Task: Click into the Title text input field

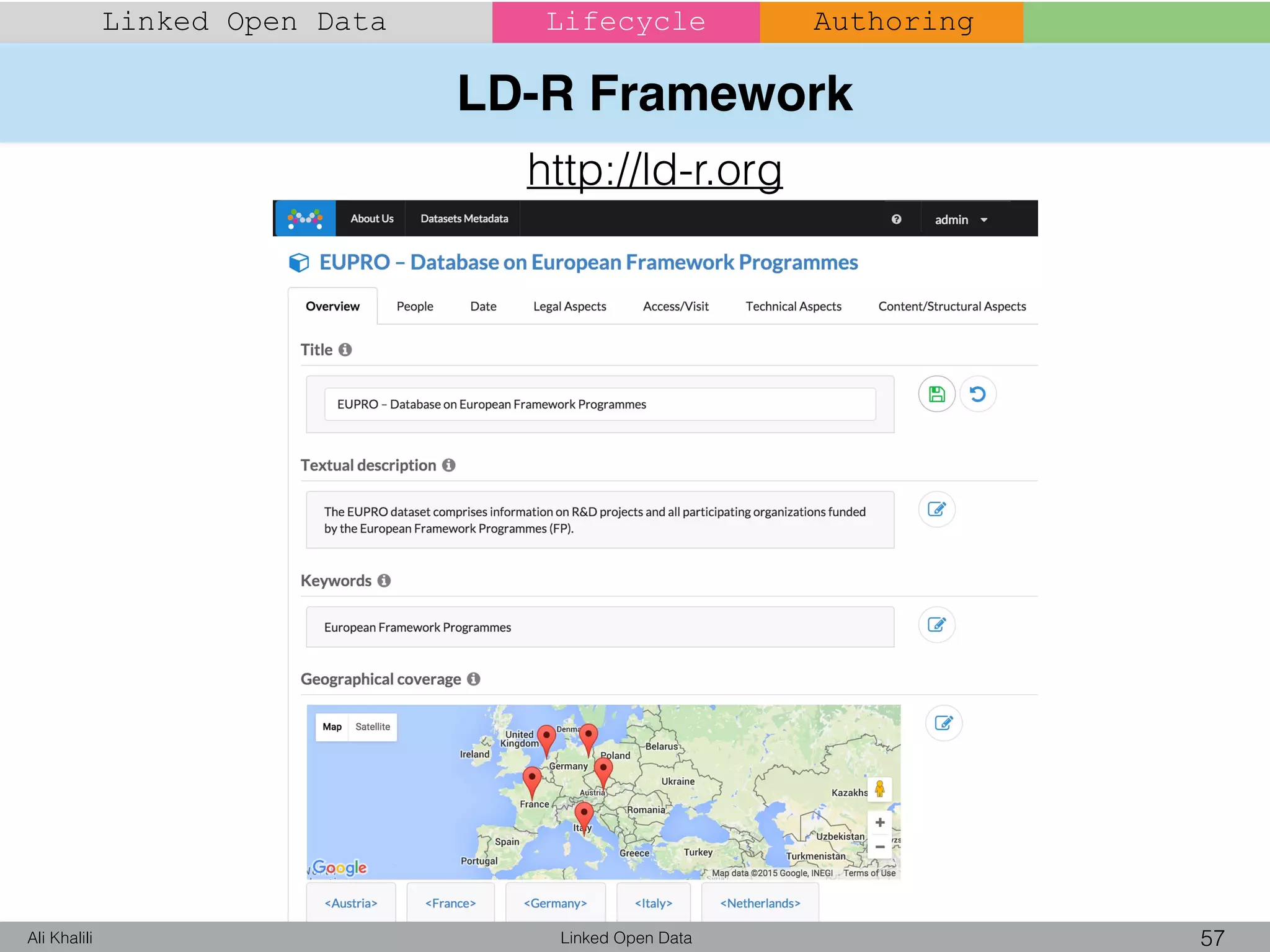Action: [600, 404]
